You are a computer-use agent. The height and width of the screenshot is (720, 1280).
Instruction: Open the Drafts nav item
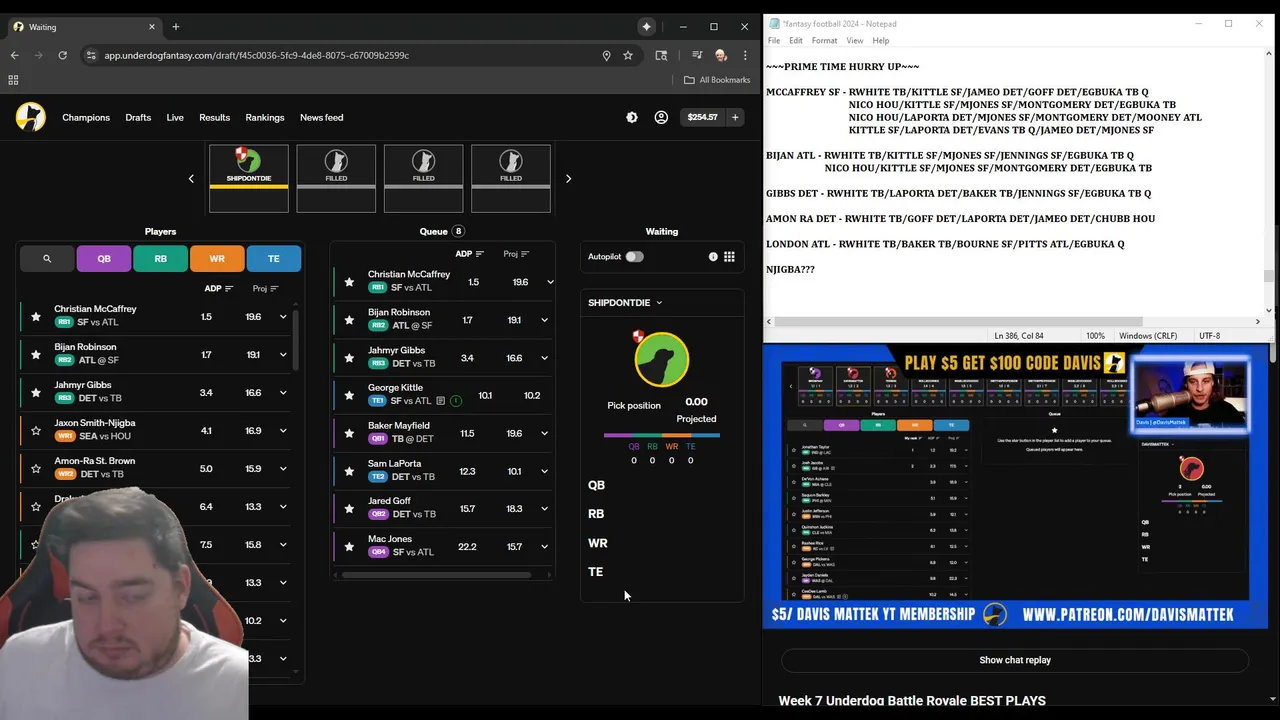(x=138, y=117)
